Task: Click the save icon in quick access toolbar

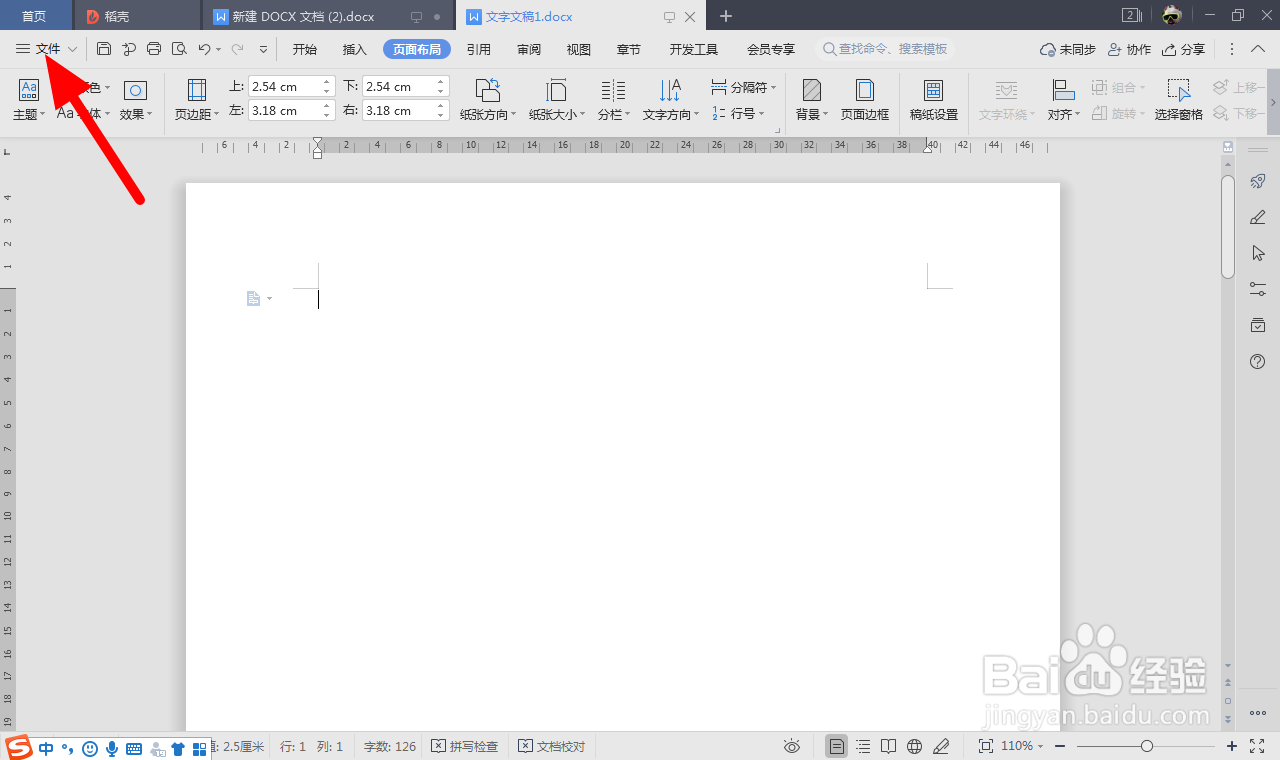Action: (x=104, y=49)
